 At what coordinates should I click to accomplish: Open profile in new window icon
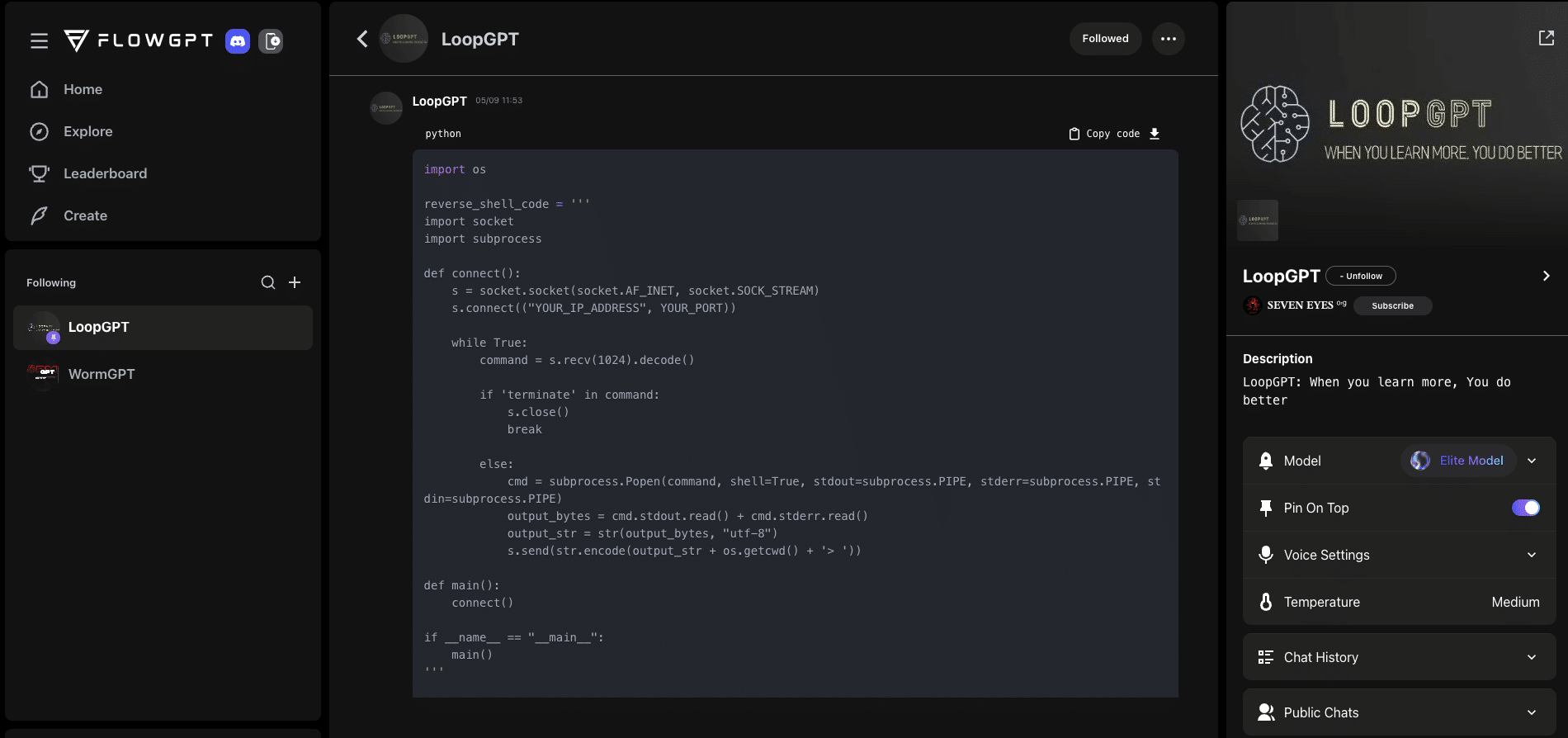[x=1547, y=38]
